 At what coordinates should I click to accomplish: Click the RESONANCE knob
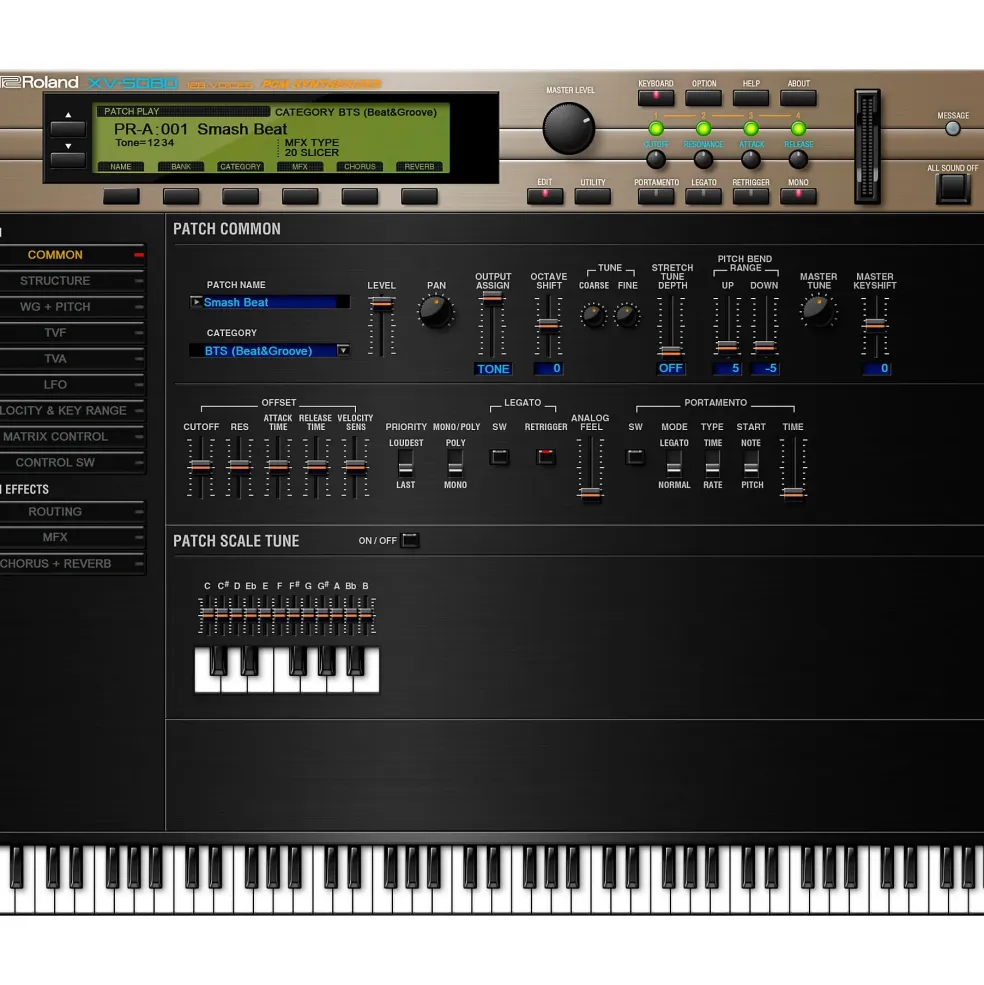(703, 160)
